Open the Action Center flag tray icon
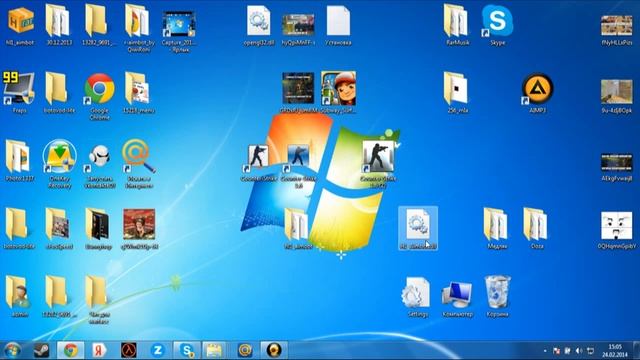The image size is (640, 360). [556, 351]
